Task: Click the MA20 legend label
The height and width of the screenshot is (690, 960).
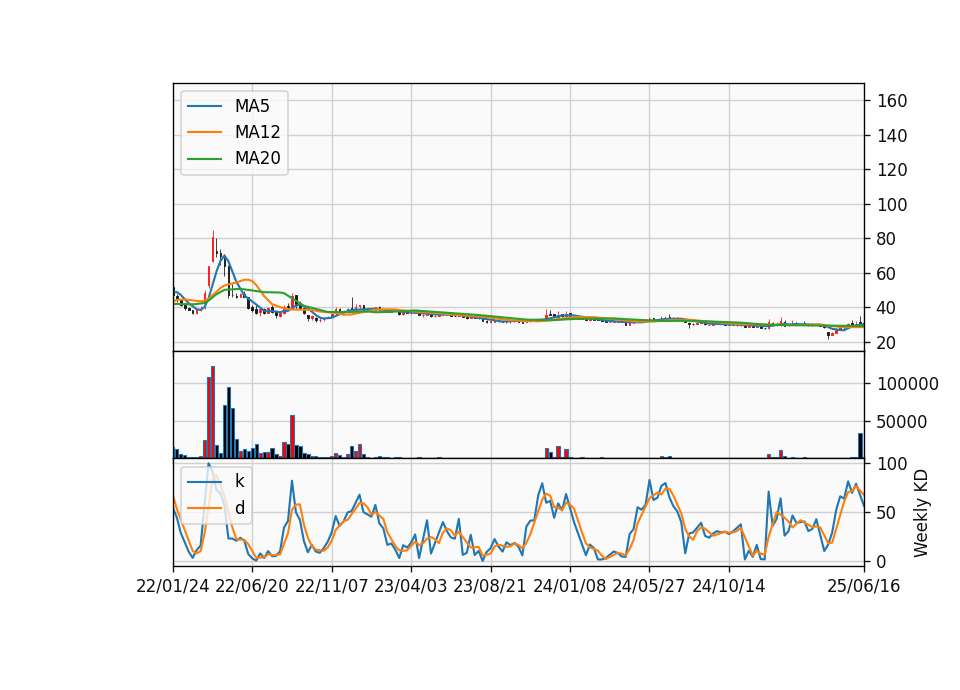Action: coord(257,158)
